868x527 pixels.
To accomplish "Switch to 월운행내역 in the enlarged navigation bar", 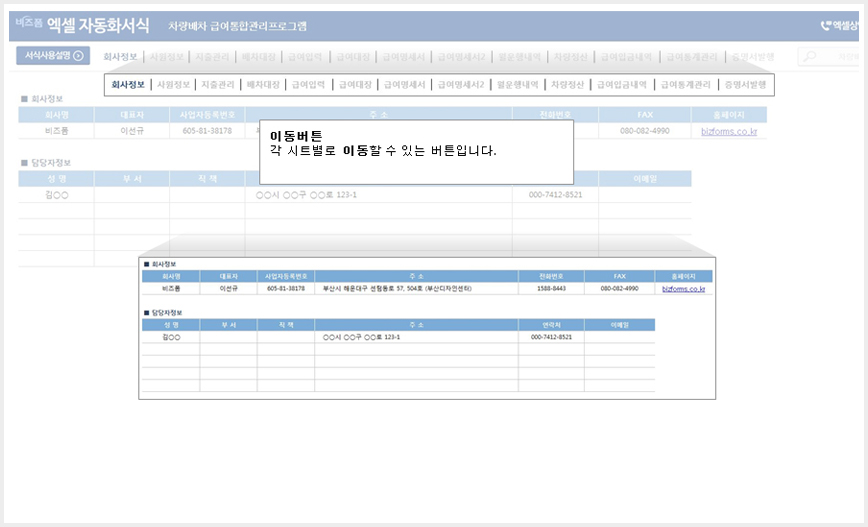I will point(518,85).
